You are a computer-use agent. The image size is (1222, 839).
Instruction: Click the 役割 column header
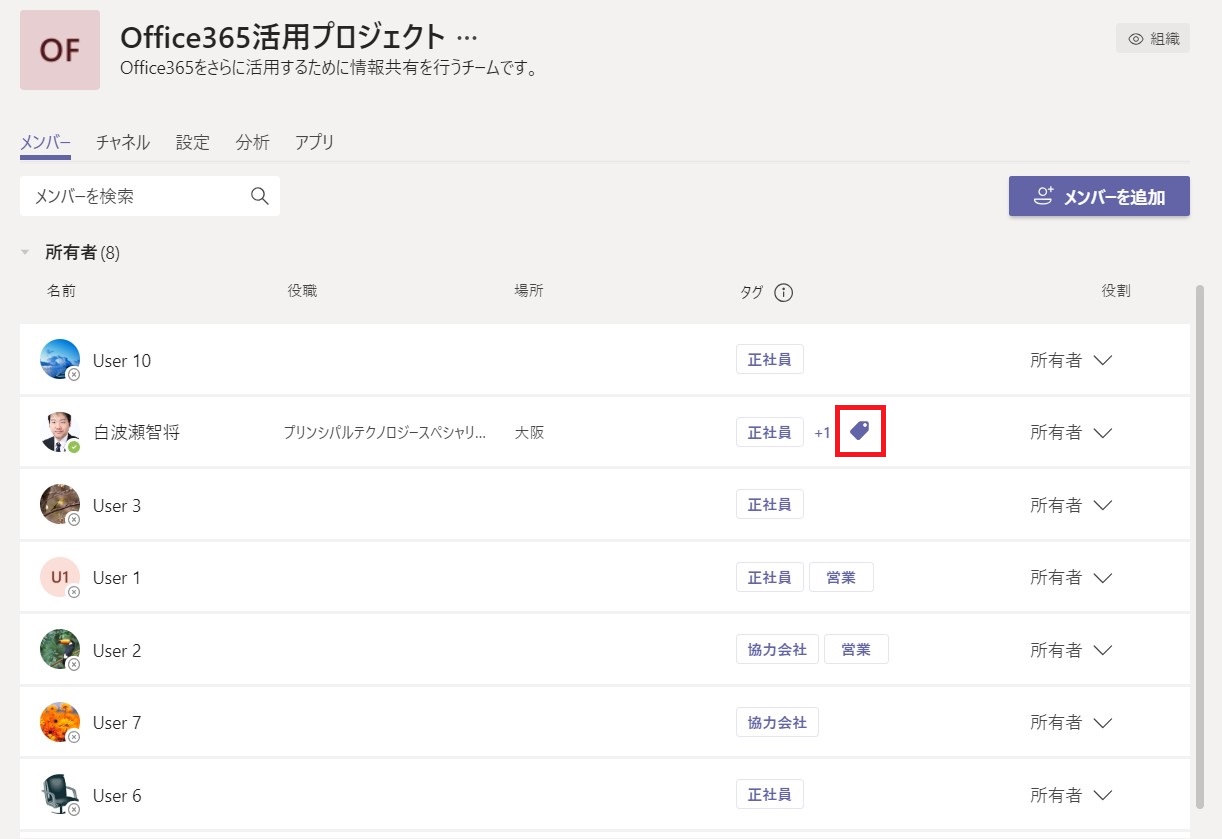1116,291
